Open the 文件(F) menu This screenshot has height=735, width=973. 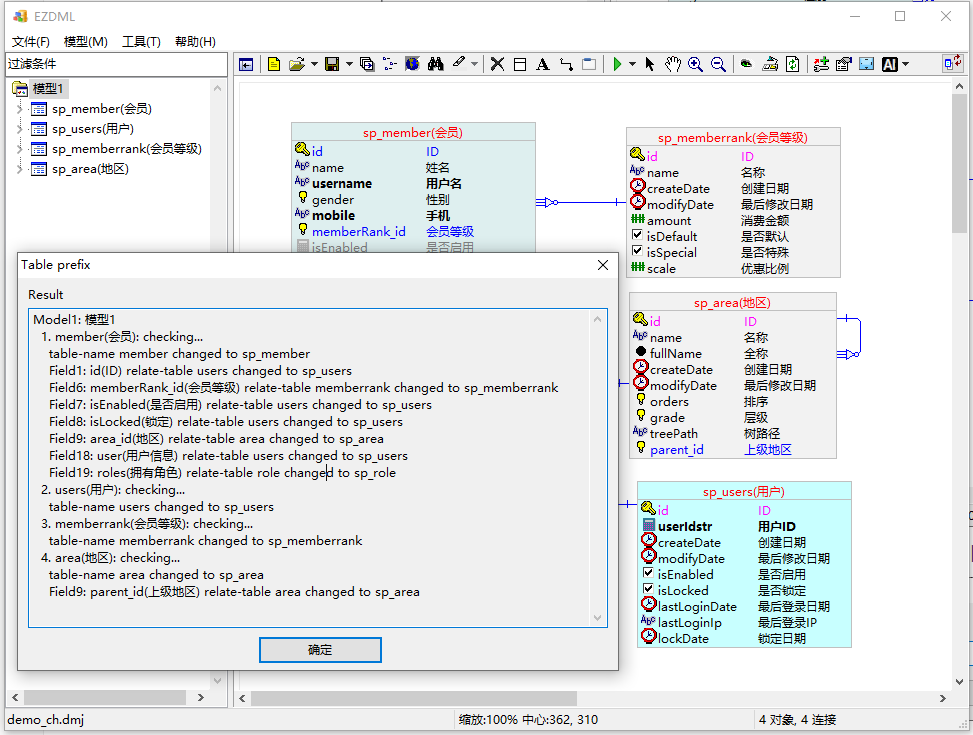click(30, 41)
